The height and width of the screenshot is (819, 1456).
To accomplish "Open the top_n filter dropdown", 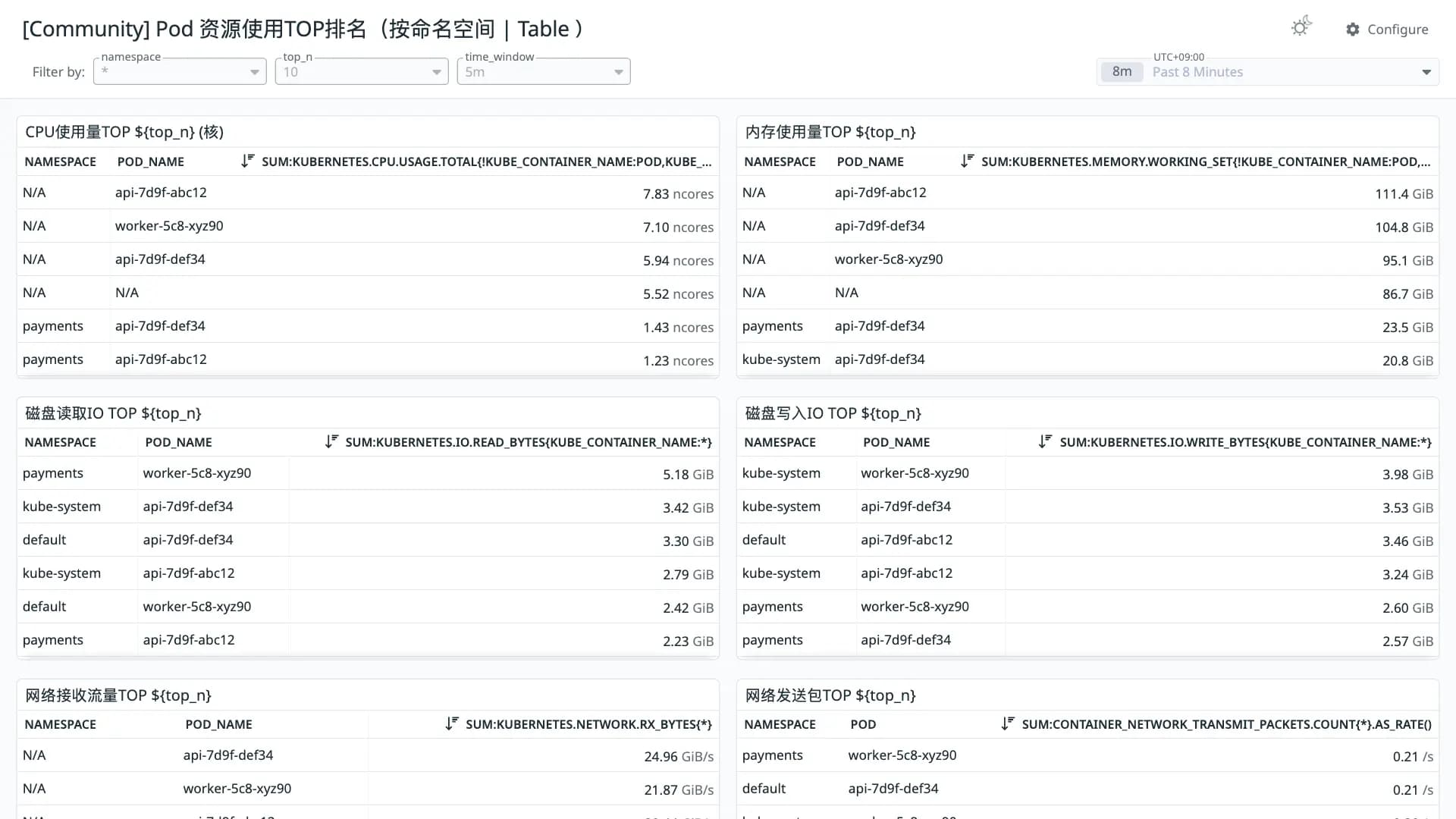I will (362, 72).
